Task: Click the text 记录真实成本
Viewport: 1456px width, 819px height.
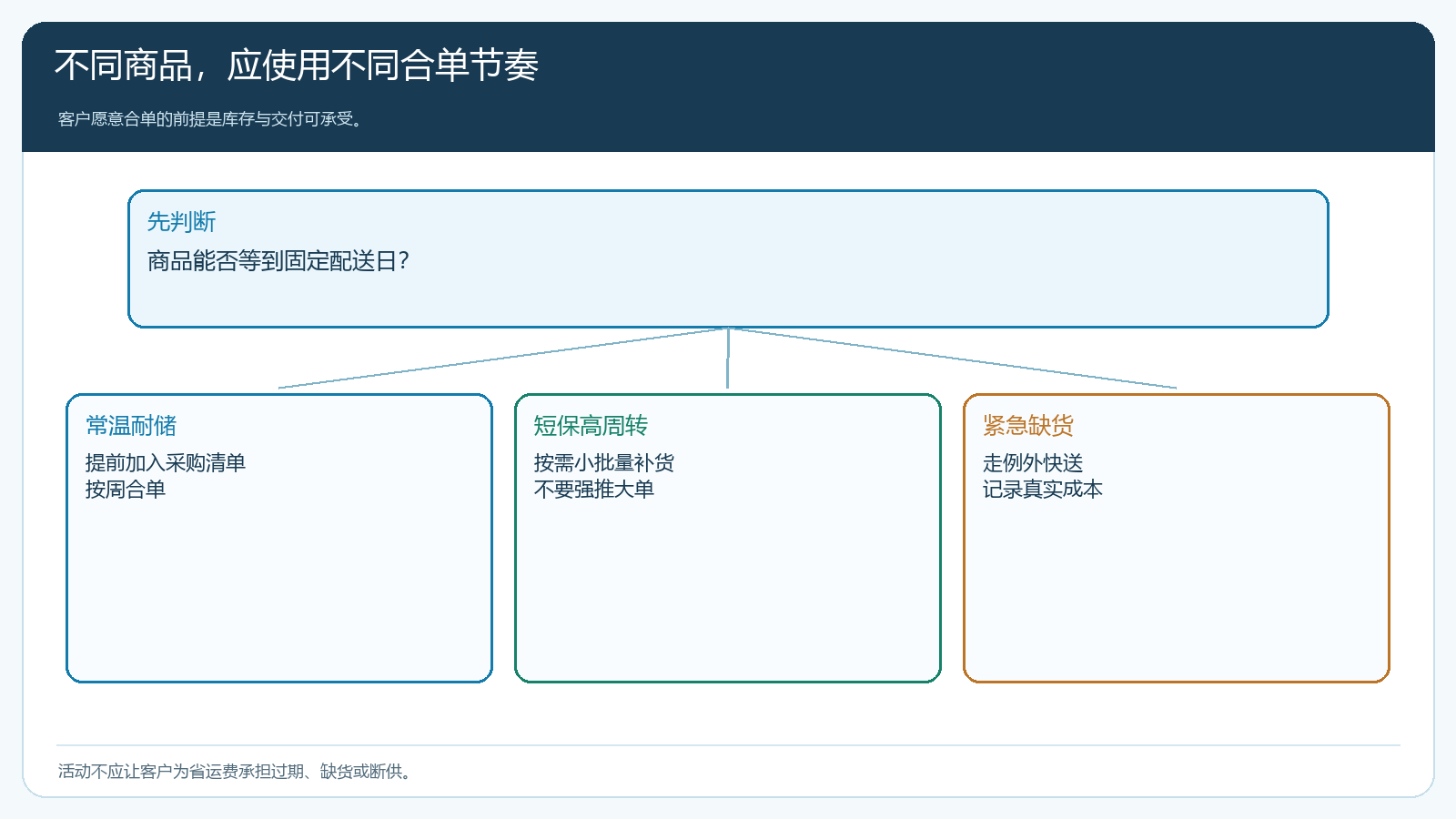Action: point(1043,490)
